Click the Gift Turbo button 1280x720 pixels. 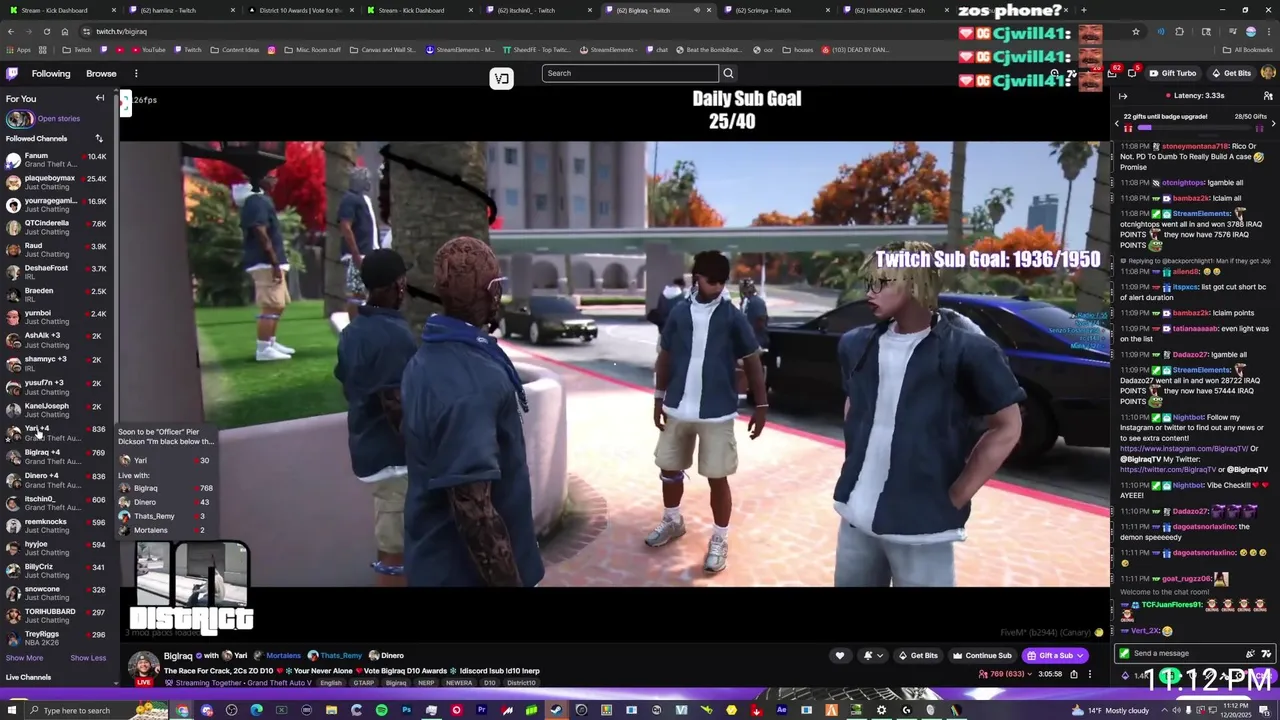click(x=1172, y=73)
